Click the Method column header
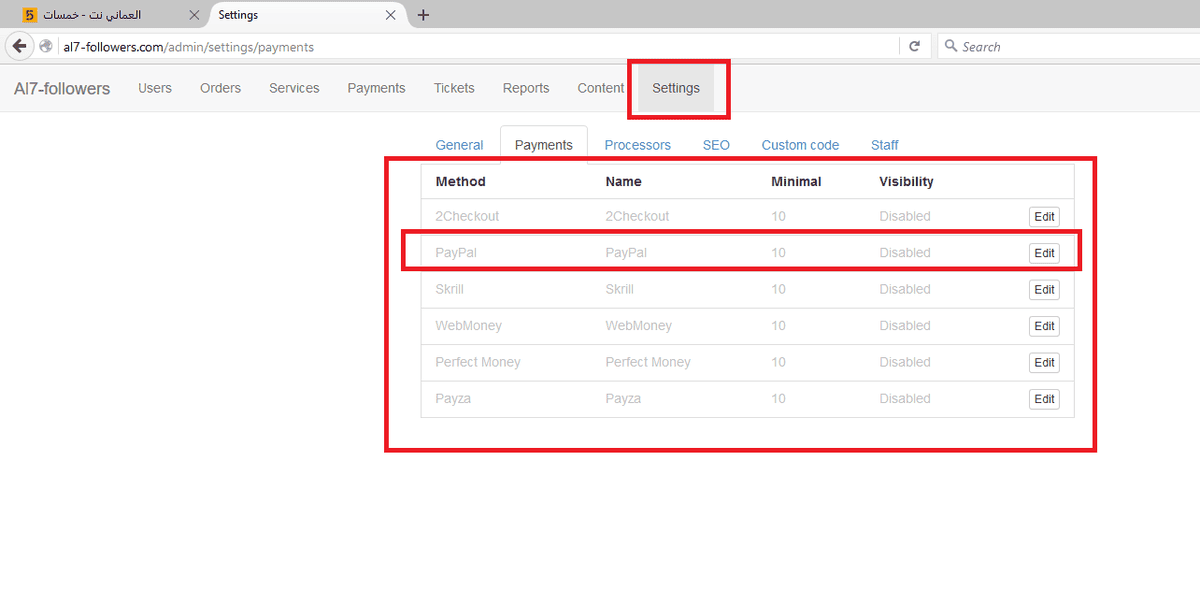 pos(460,181)
